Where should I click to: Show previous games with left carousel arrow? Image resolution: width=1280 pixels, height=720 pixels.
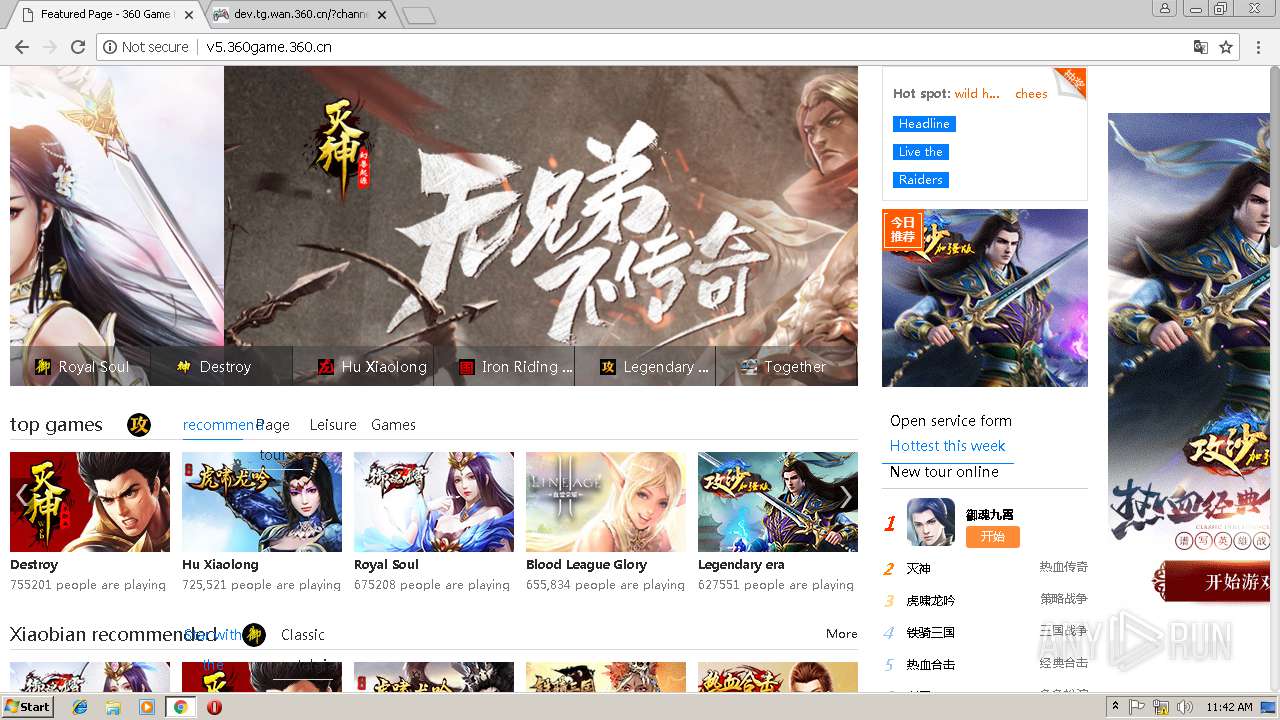[x=22, y=497]
